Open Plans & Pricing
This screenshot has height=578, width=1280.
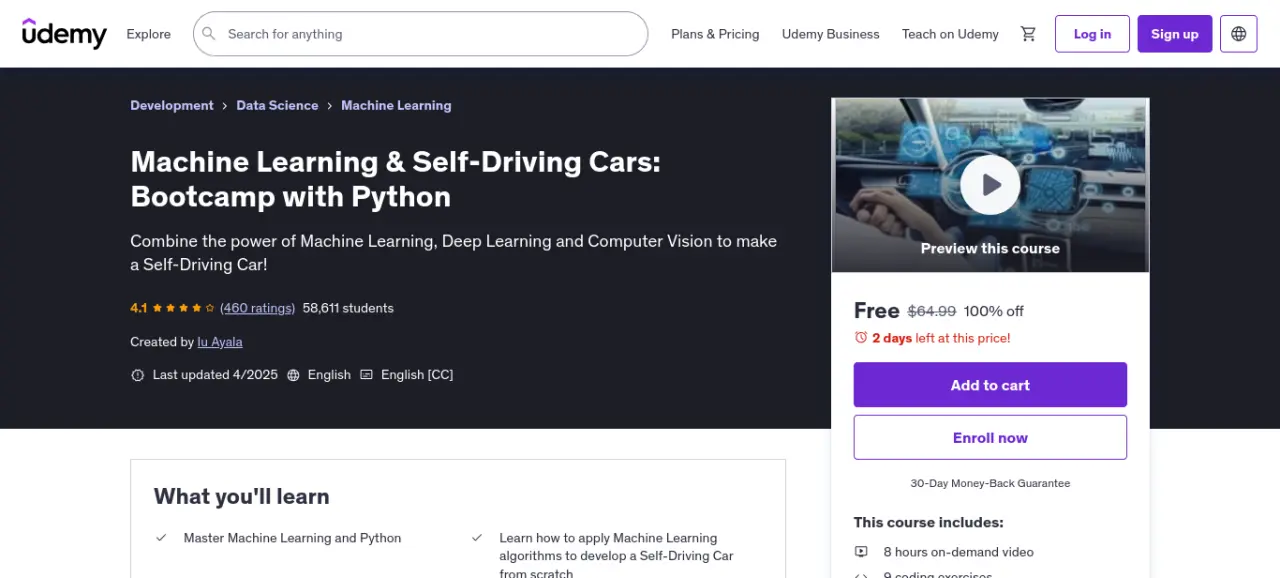tap(715, 34)
